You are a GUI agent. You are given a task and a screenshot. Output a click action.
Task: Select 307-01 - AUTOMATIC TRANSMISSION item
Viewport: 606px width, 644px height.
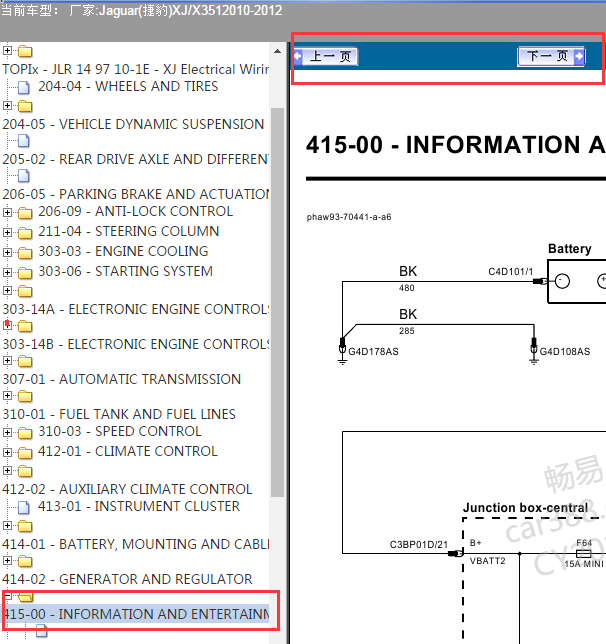(122, 379)
